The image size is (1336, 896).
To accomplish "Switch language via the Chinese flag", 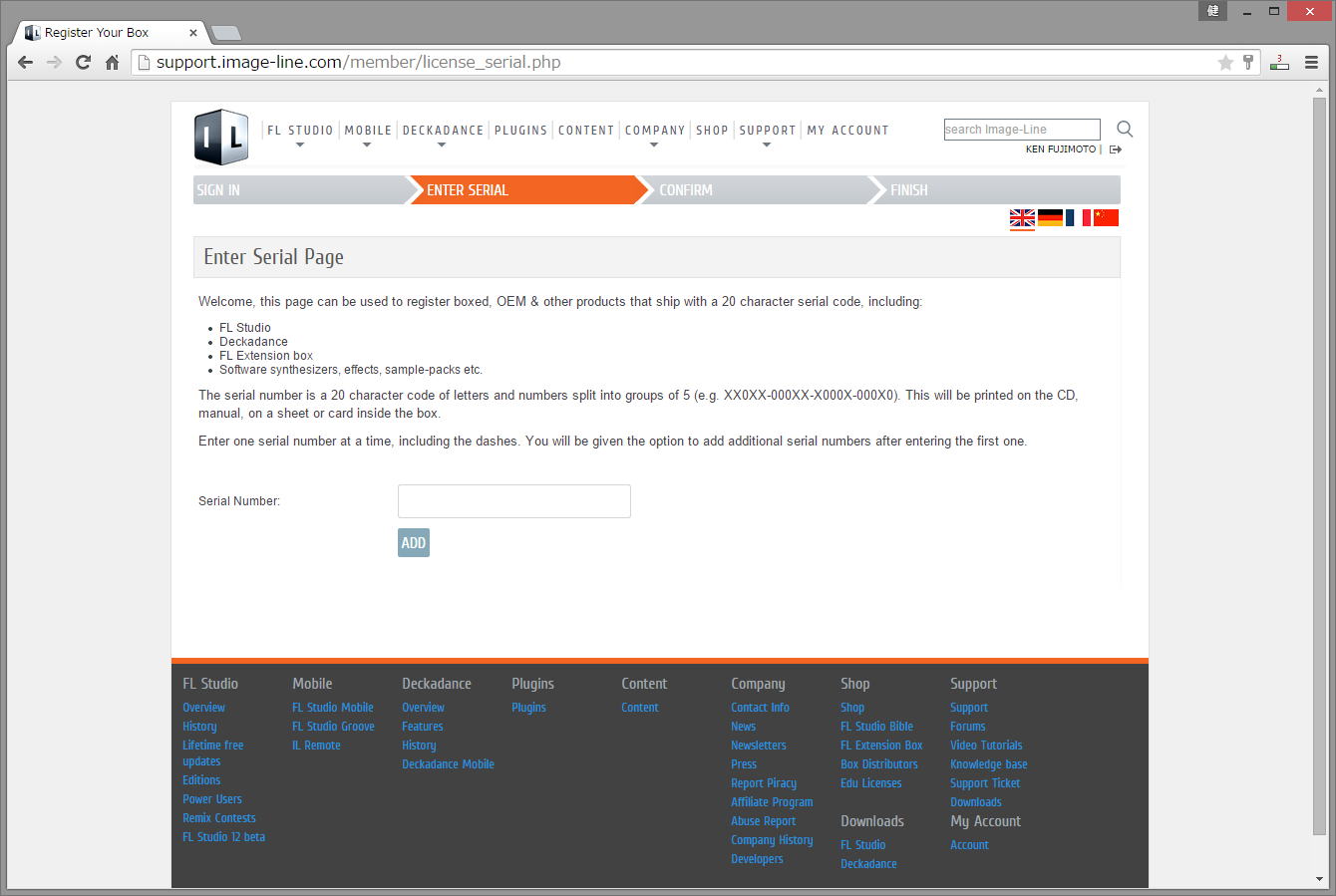I will (1106, 218).
